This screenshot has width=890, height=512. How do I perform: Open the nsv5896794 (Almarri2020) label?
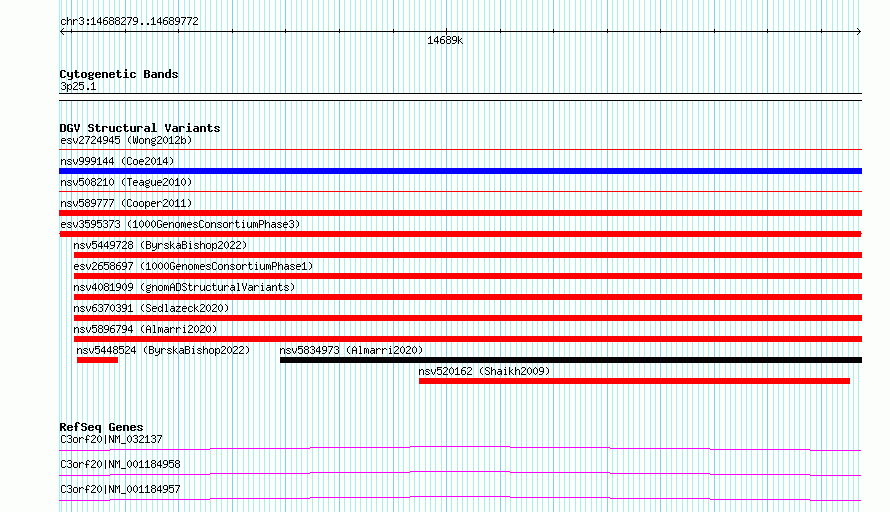(145, 329)
